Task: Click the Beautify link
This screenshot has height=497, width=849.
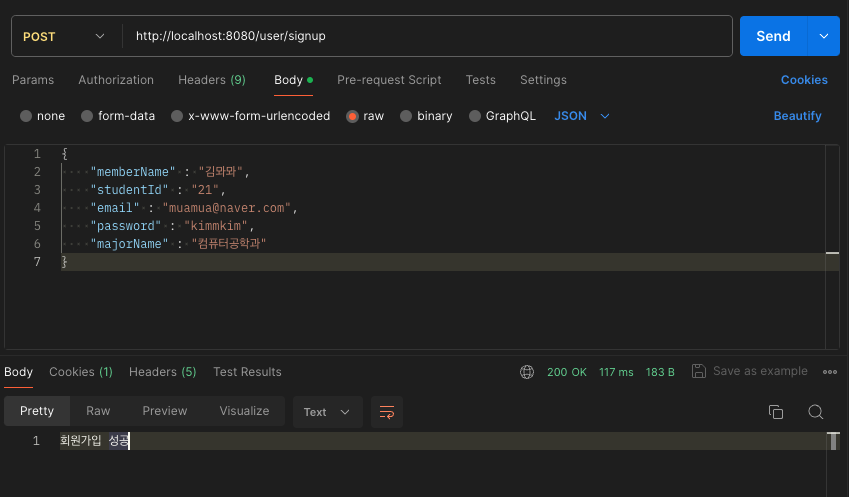Action: pos(797,116)
